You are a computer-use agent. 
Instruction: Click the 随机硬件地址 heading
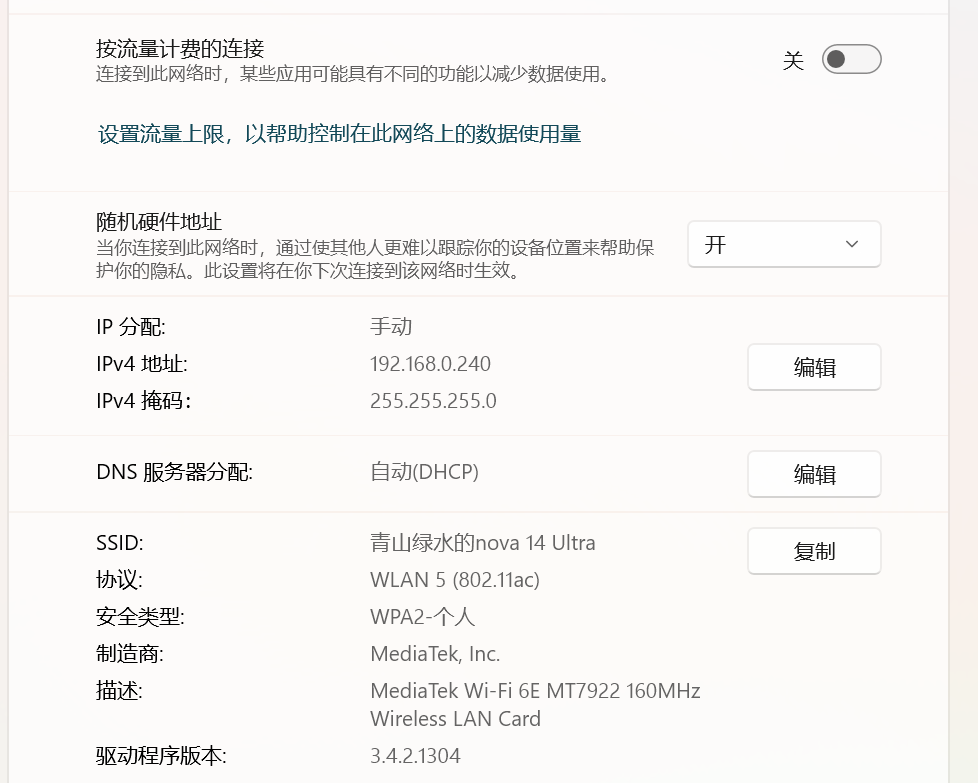pyautogui.click(x=159, y=222)
